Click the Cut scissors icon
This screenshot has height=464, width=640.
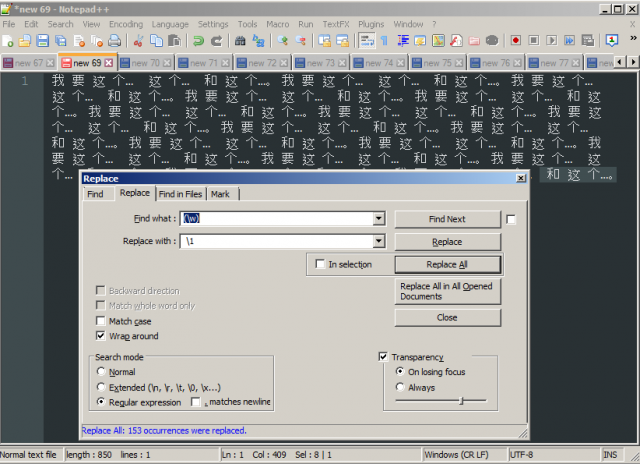pos(139,41)
